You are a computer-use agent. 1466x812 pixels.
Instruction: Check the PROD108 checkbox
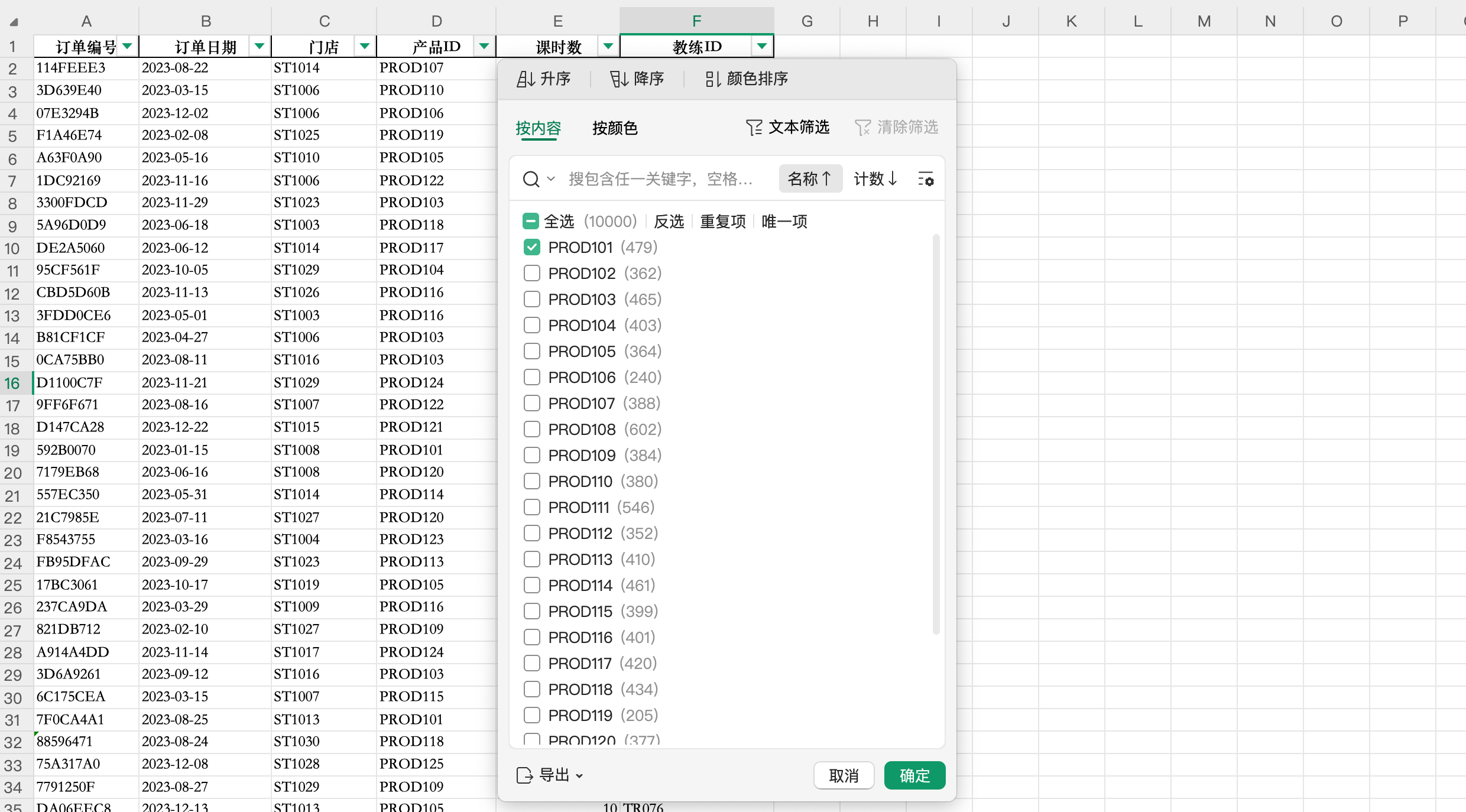532,429
